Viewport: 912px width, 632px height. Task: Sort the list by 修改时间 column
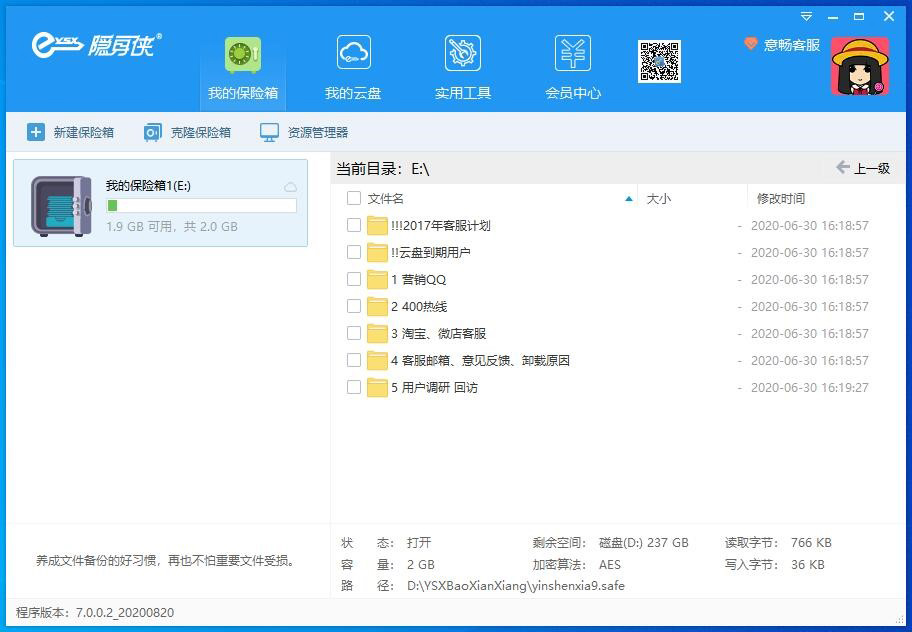(x=780, y=198)
